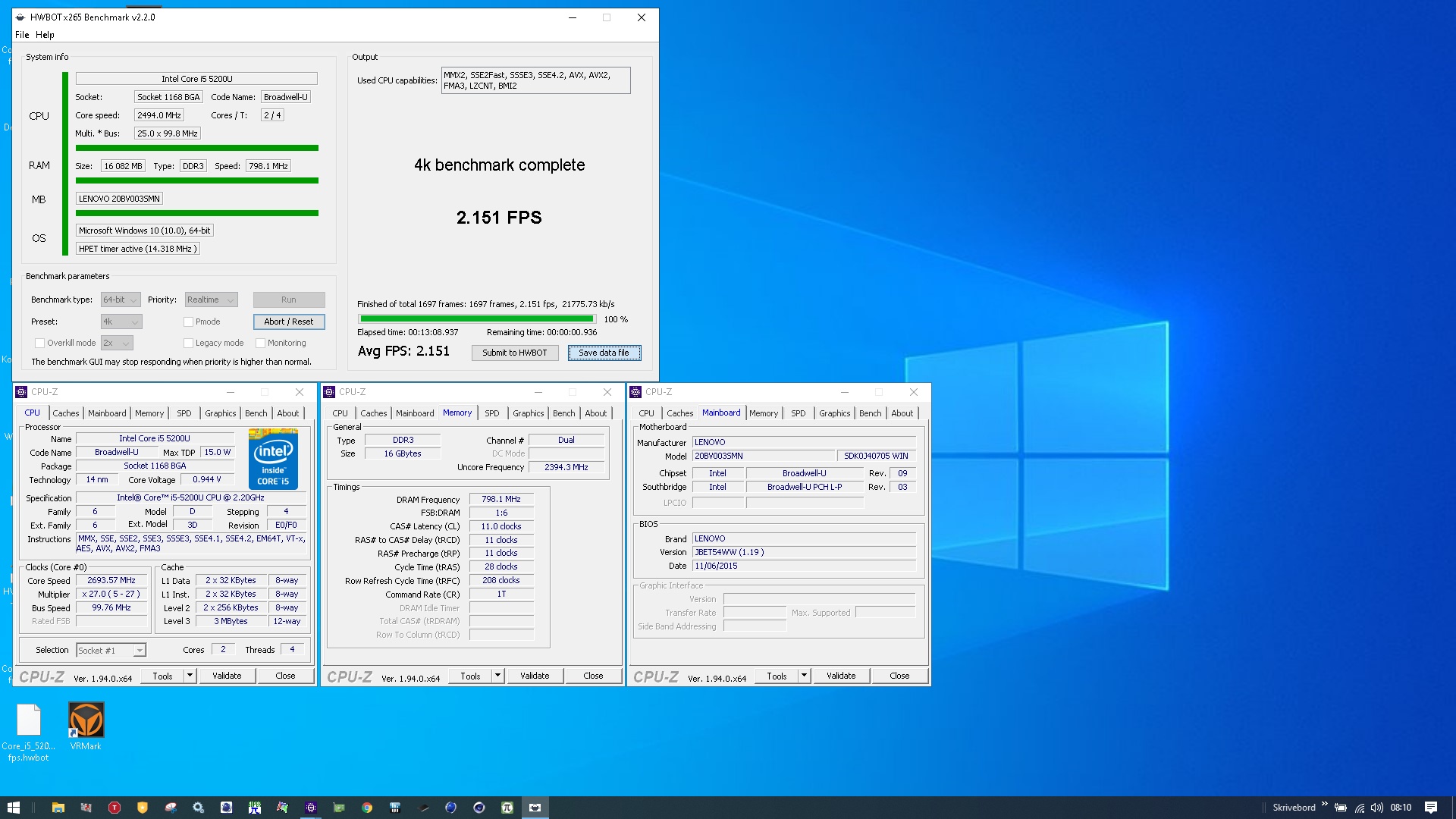Click Tools button in first CPU-Z window
Screen dimensions: 1456x819
click(x=162, y=676)
